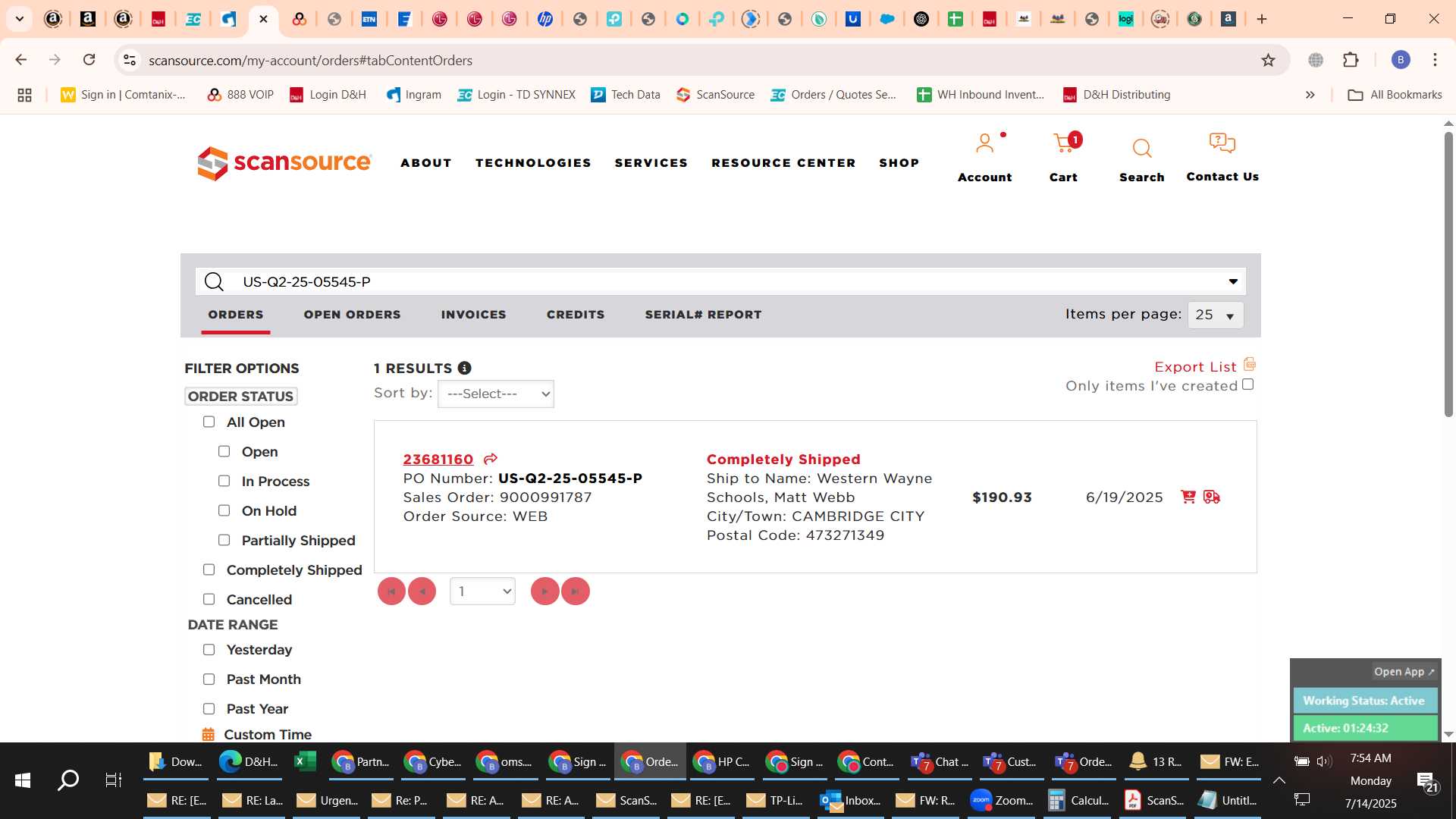Viewport: 1456px width, 819px height.
Task: Click the order search input field
Action: 720,282
